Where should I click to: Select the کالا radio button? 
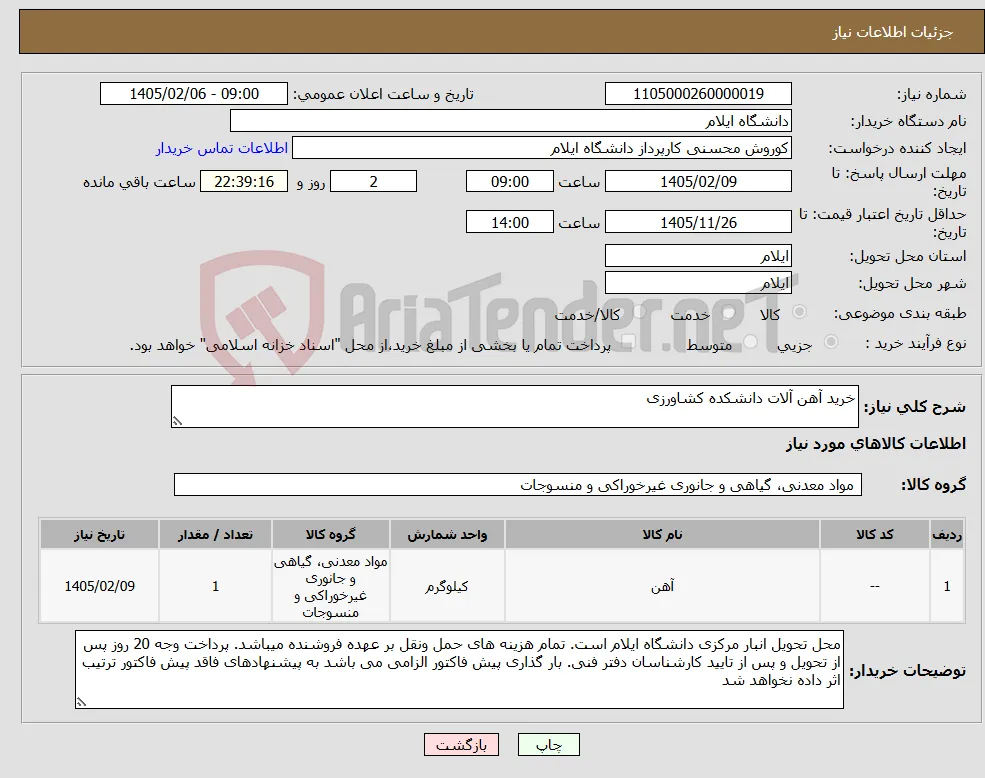[x=800, y=312]
